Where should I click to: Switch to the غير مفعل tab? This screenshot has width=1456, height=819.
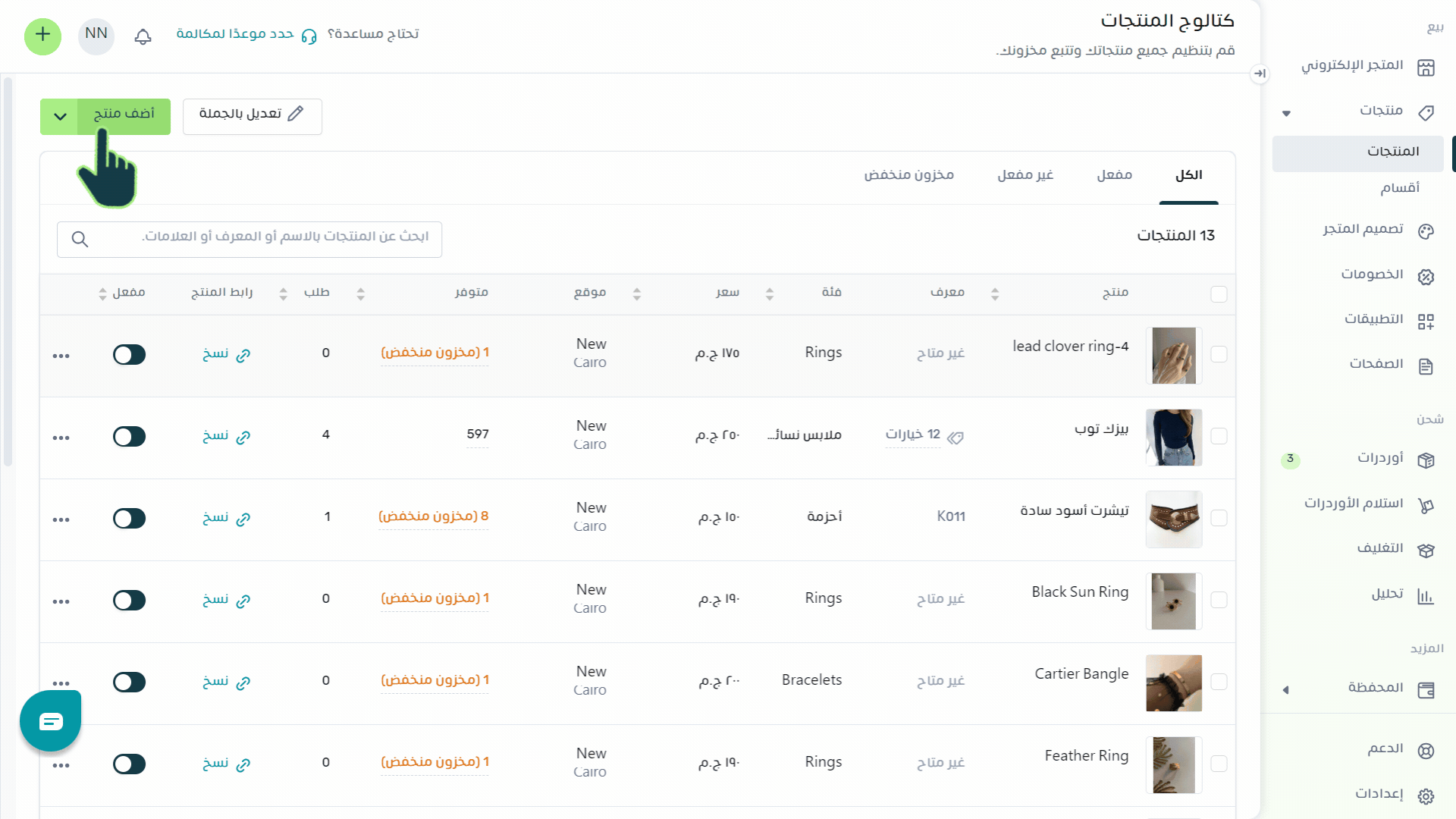click(1025, 175)
